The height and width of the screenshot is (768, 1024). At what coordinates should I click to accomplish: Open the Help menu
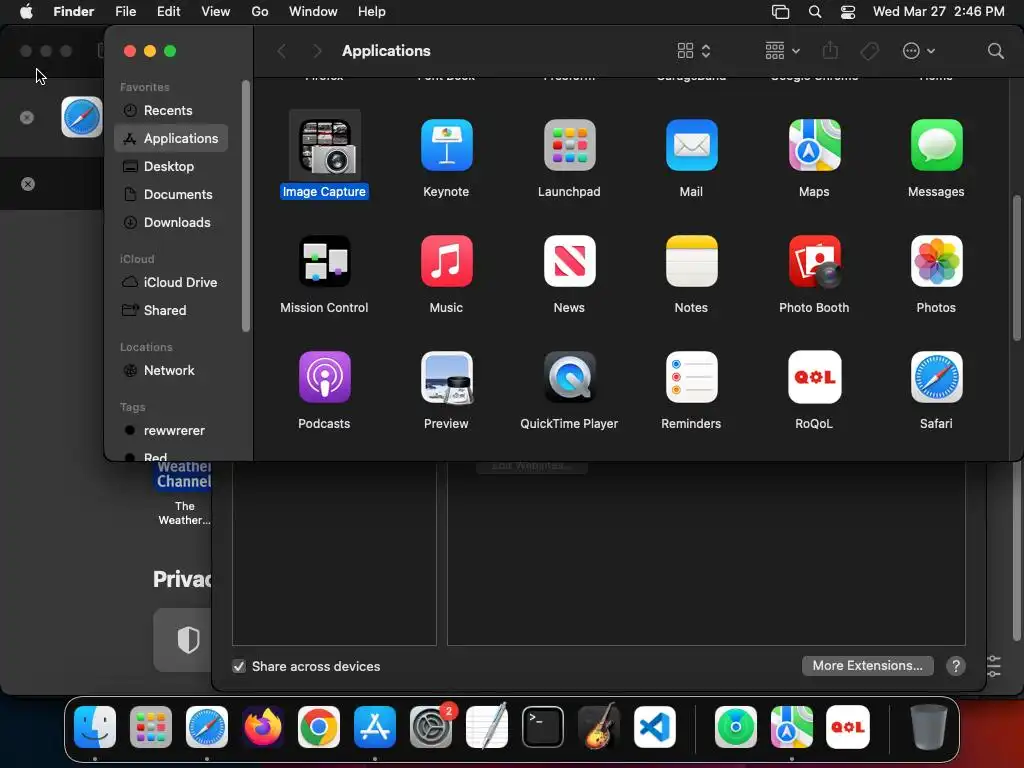point(372,12)
